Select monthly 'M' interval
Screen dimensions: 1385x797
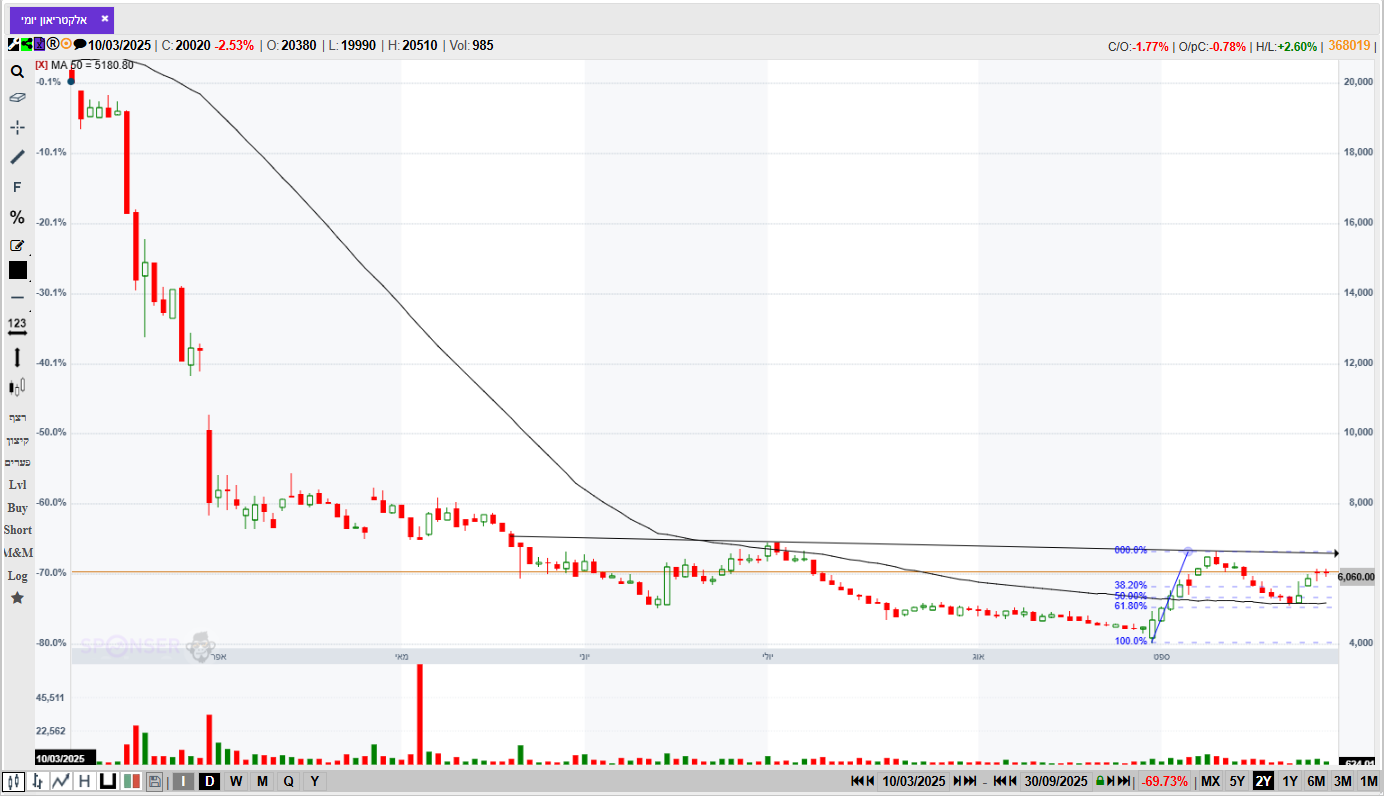point(262,781)
